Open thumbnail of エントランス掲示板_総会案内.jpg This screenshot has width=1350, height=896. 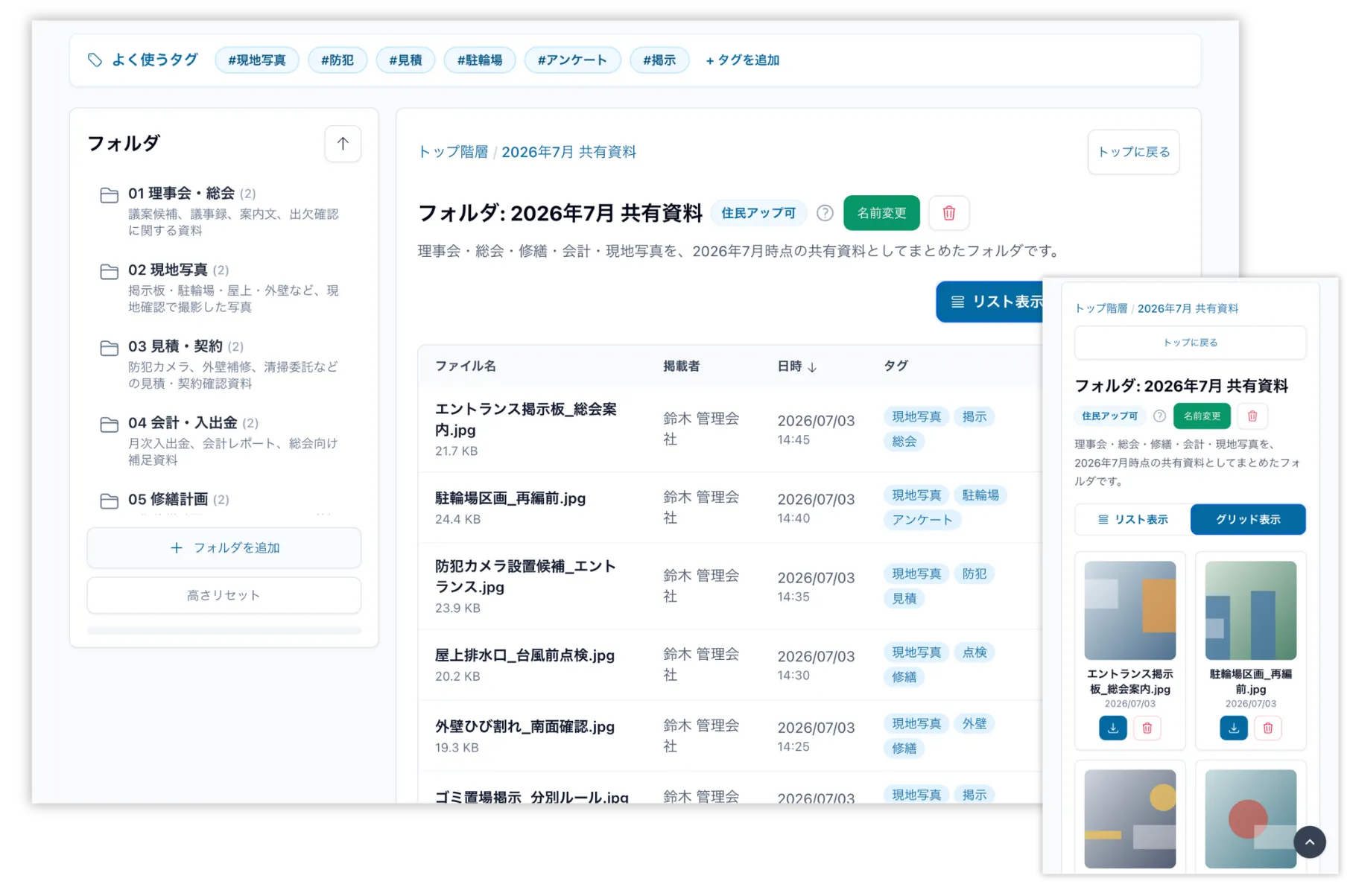coord(1130,611)
